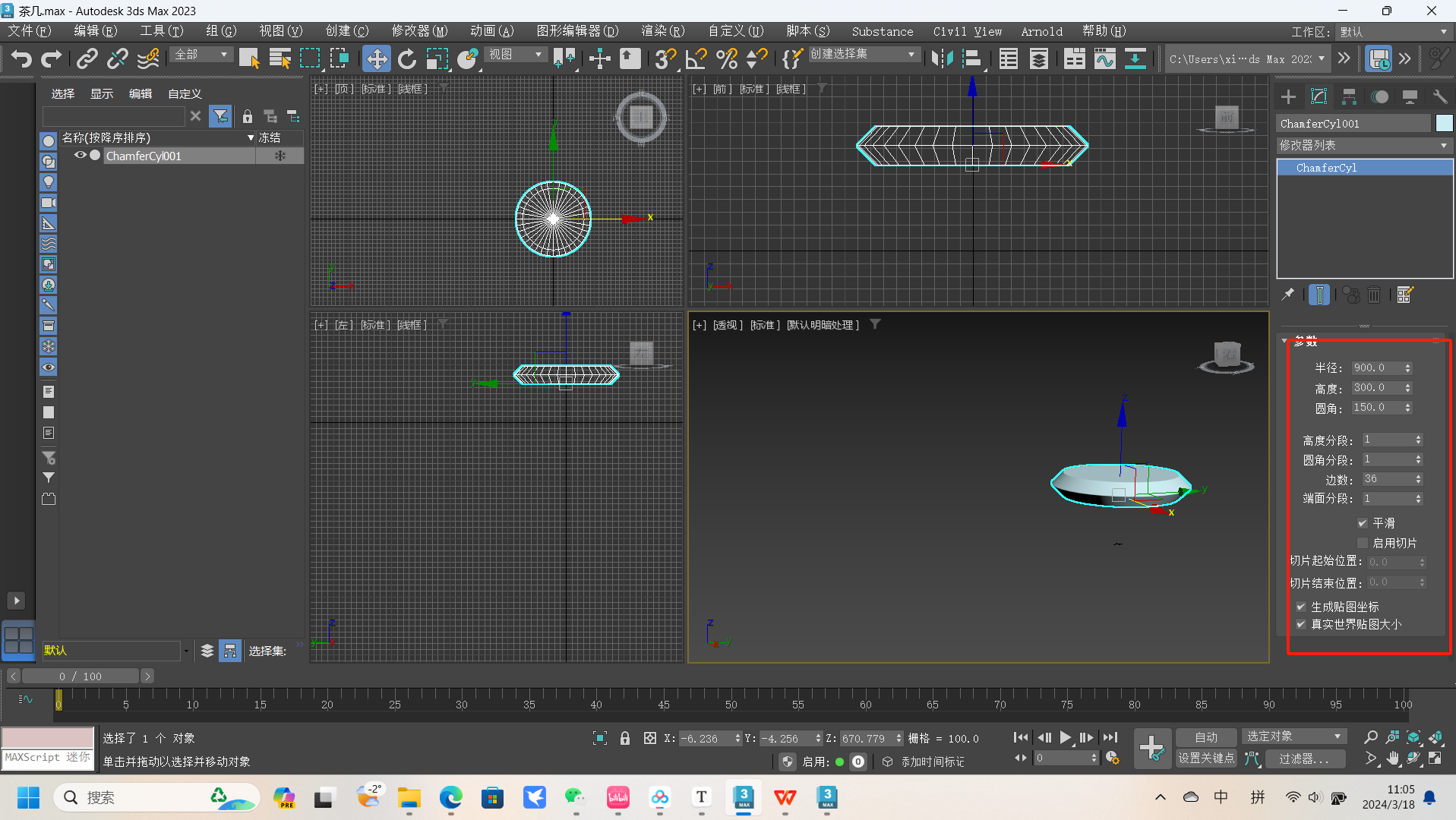This screenshot has height=820, width=1456.
Task: Click the Play Animation button
Action: pos(1065,737)
